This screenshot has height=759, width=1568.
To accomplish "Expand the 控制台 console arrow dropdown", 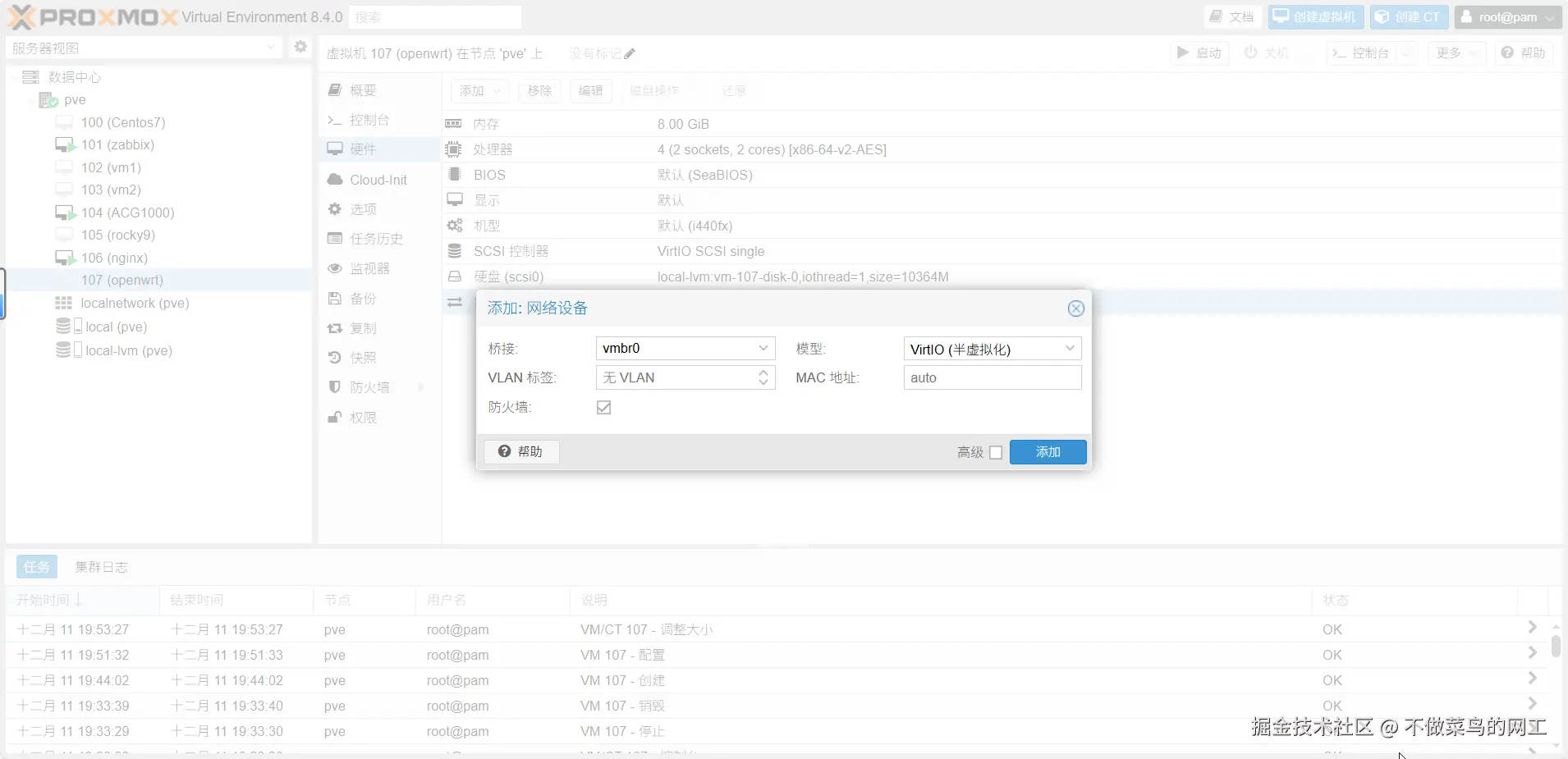I will (1406, 53).
